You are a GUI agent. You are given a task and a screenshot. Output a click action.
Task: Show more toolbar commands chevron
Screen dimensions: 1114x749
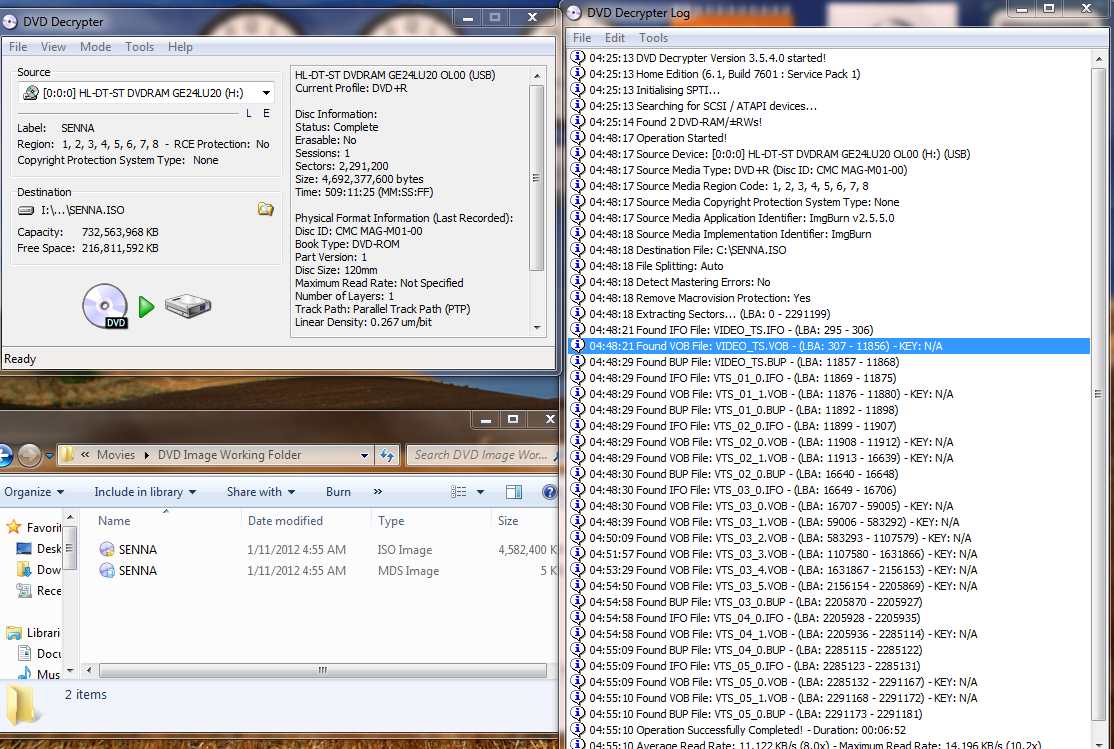377,492
